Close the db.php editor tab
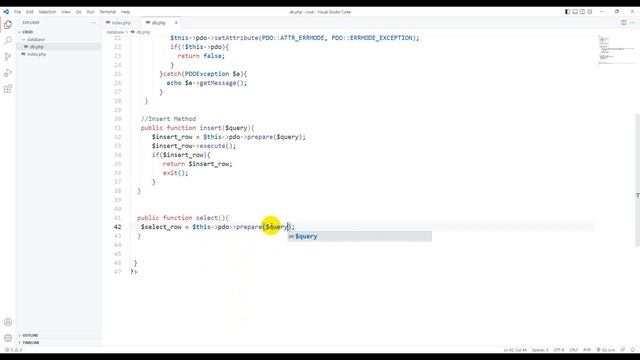640x360 pixels. 176,23
